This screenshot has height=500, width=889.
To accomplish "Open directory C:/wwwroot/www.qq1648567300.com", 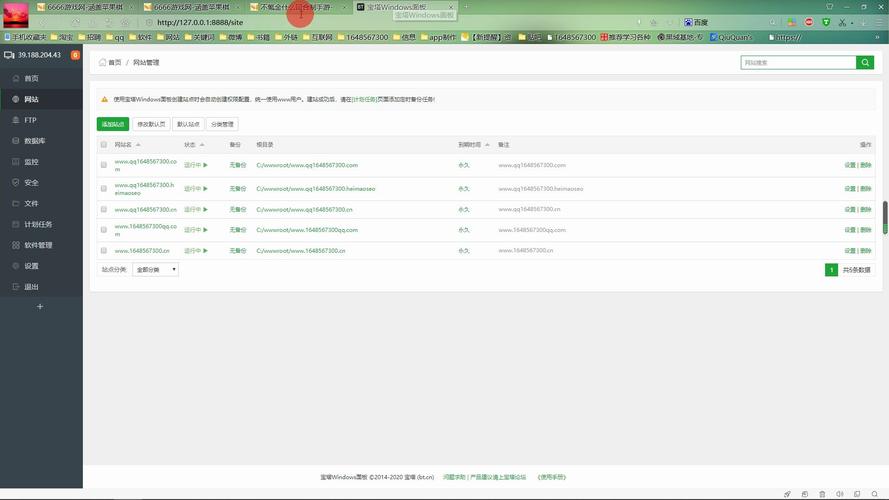I will point(307,165).
